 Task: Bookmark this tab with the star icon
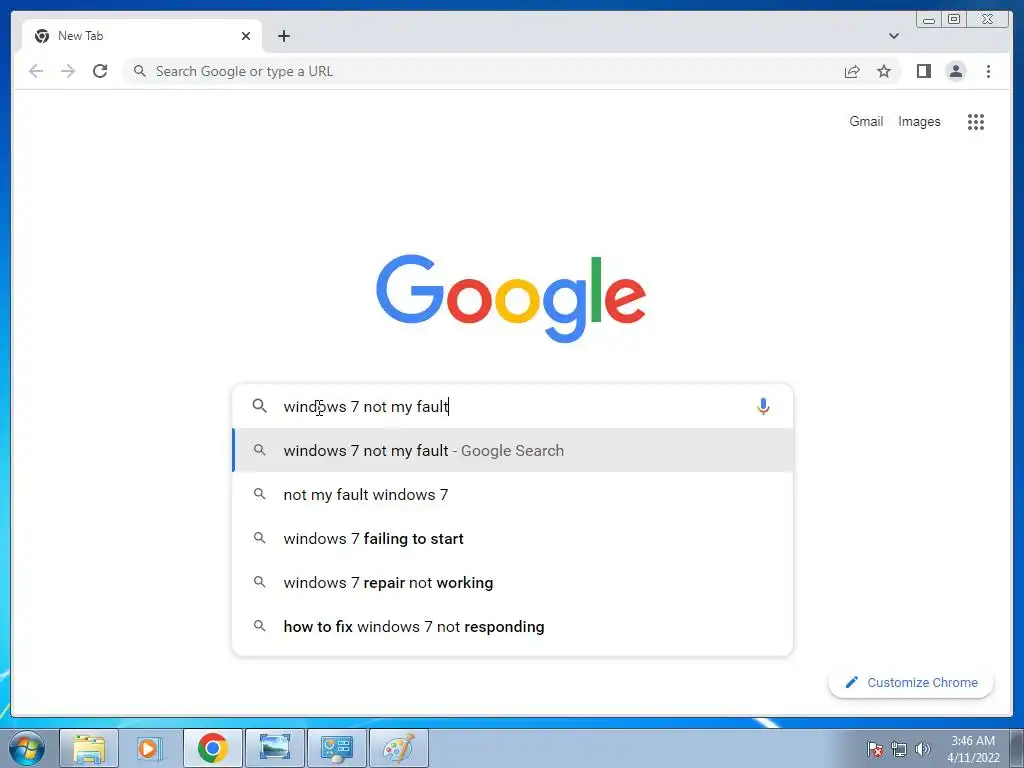tap(884, 71)
